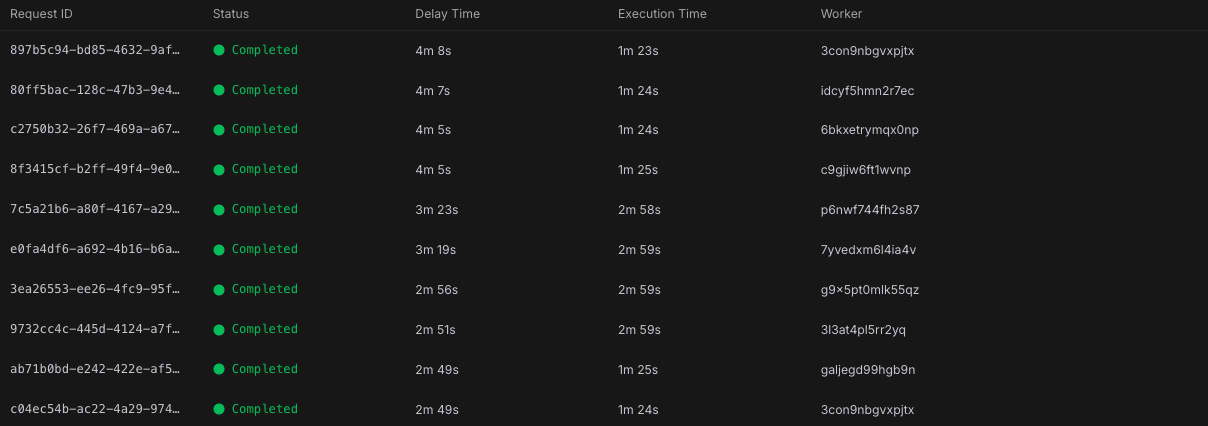
Task: Click worker galjegd99hgb9n
Action: [867, 370]
